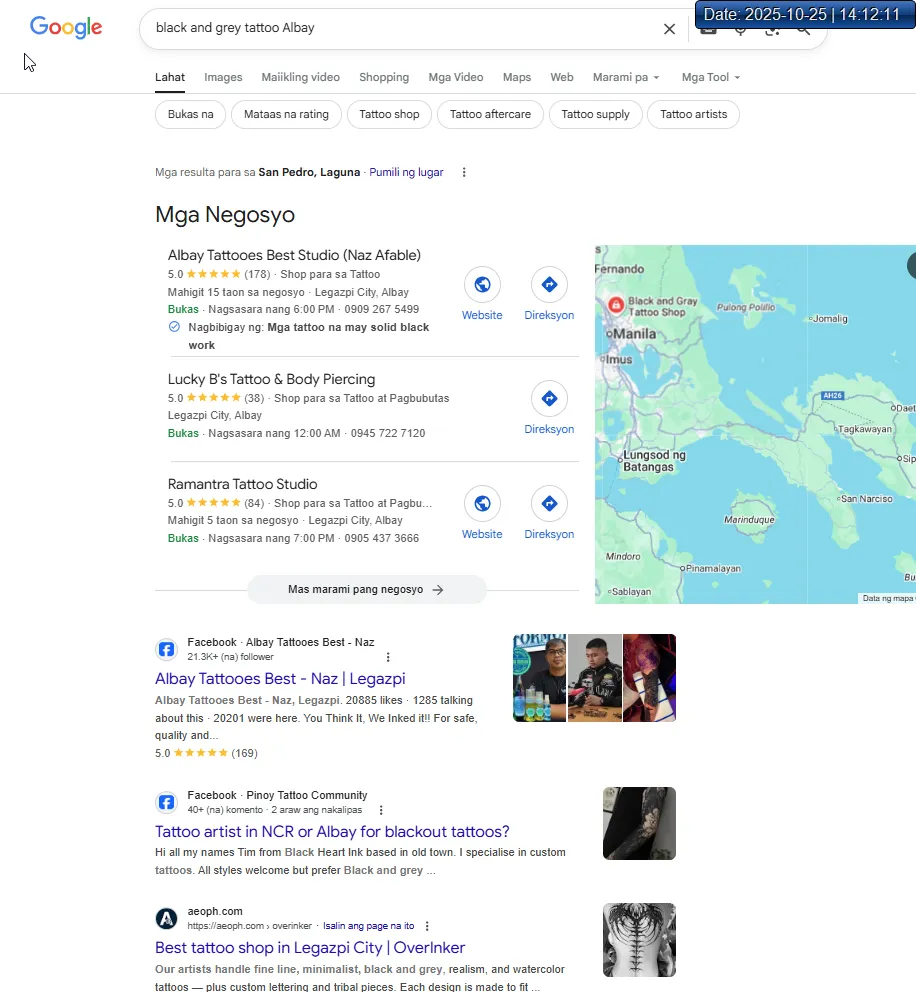
Task: Open options menu for aeoph.com result
Action: pos(427,926)
